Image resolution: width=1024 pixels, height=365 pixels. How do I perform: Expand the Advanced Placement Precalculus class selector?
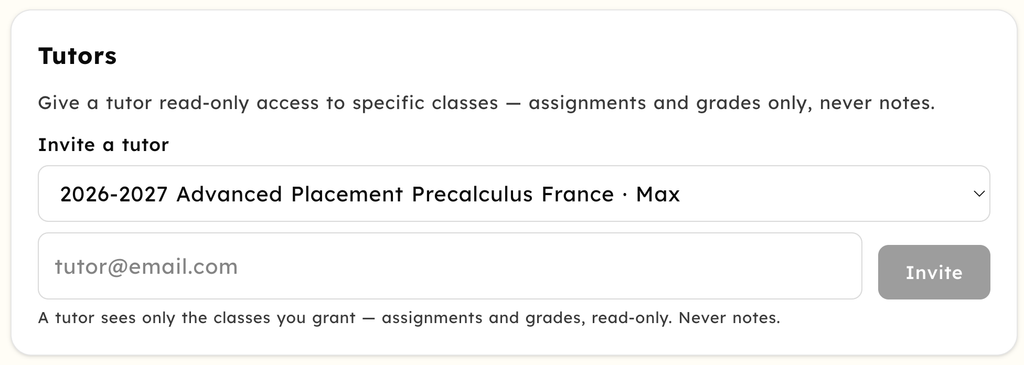point(514,194)
